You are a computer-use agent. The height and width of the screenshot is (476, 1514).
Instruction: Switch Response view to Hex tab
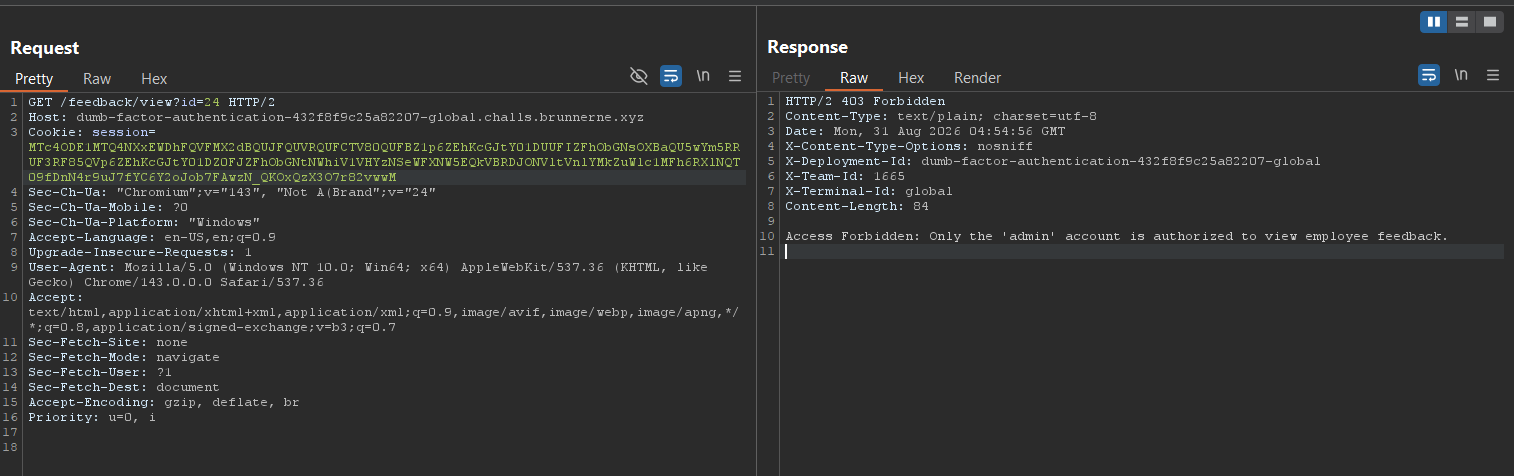click(911, 77)
